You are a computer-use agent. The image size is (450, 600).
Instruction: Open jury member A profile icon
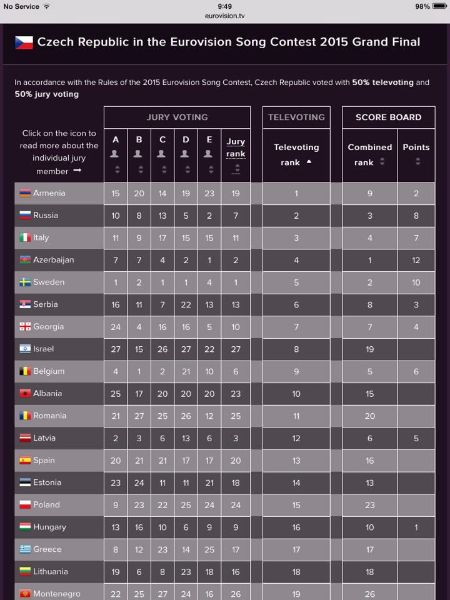(114, 154)
